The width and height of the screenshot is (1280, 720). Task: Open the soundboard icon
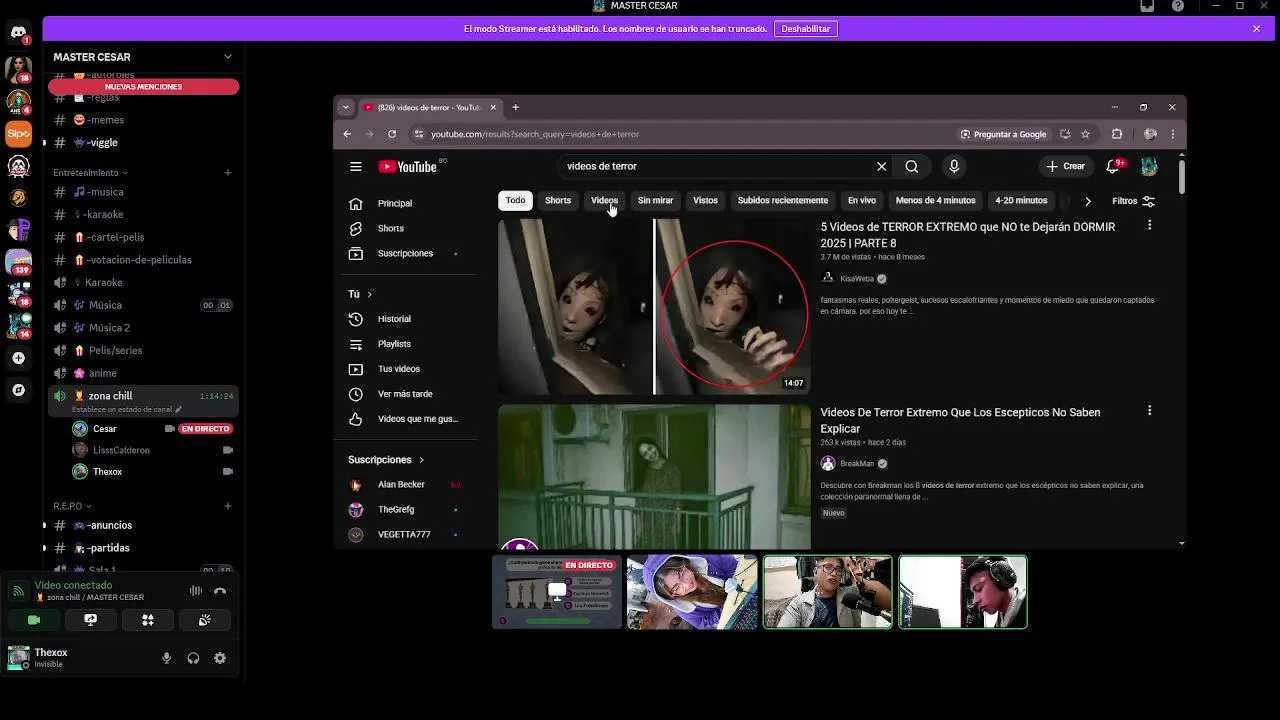click(x=204, y=620)
